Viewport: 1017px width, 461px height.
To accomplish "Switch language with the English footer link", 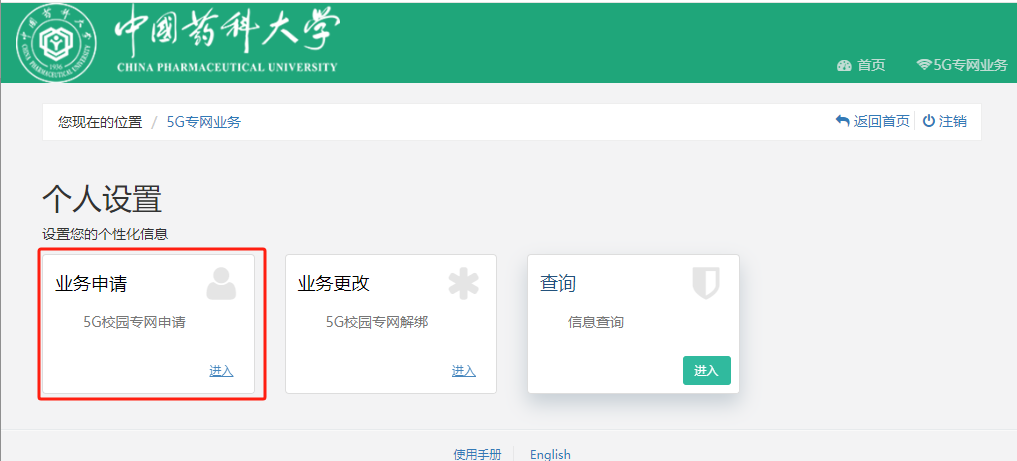I will click(550, 454).
